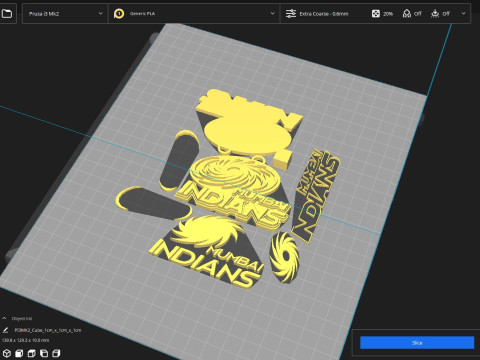This screenshot has height=360, width=480.
Task: Click the print profile sliders icon
Action: 291,14
